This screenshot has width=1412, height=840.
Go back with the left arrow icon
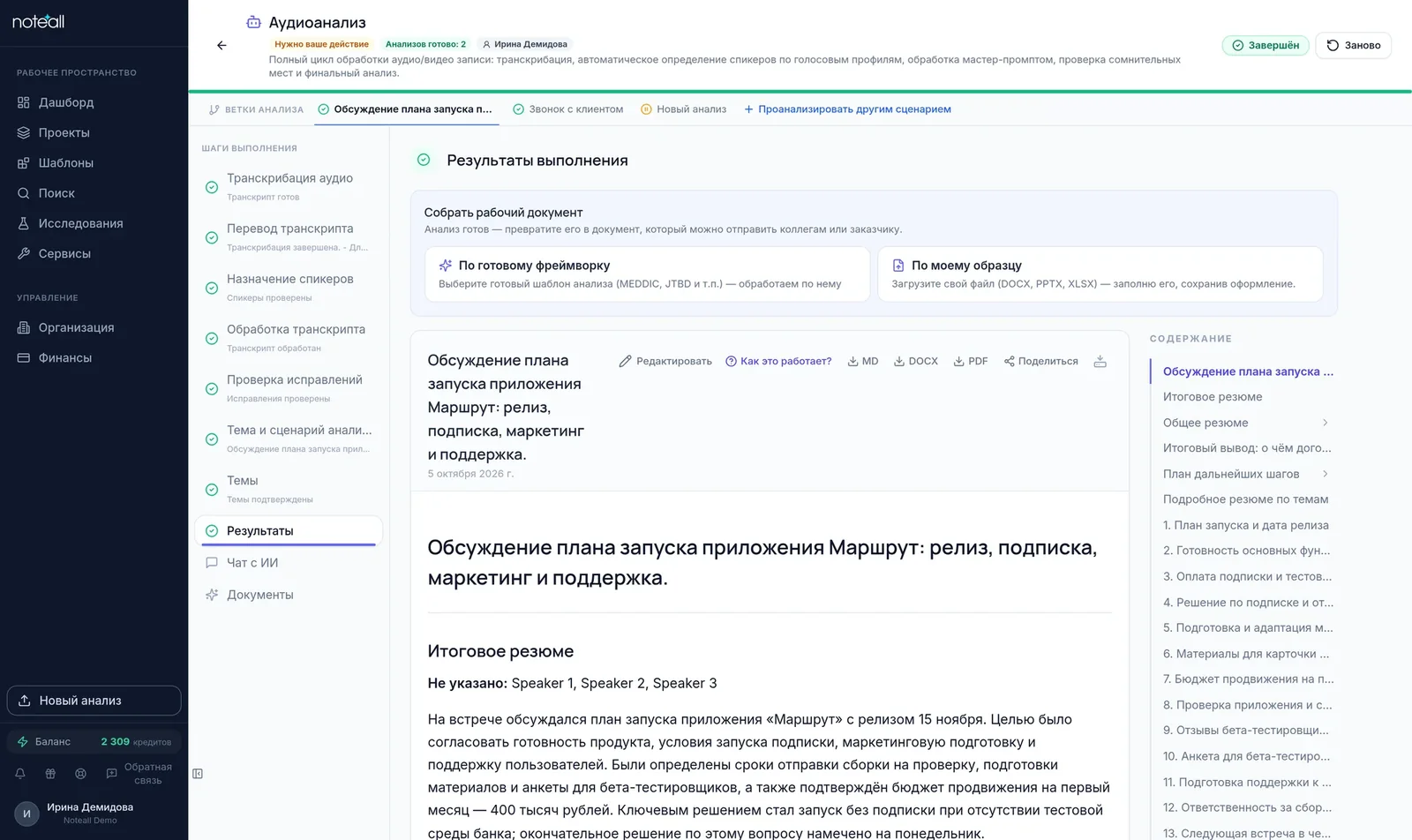(222, 45)
